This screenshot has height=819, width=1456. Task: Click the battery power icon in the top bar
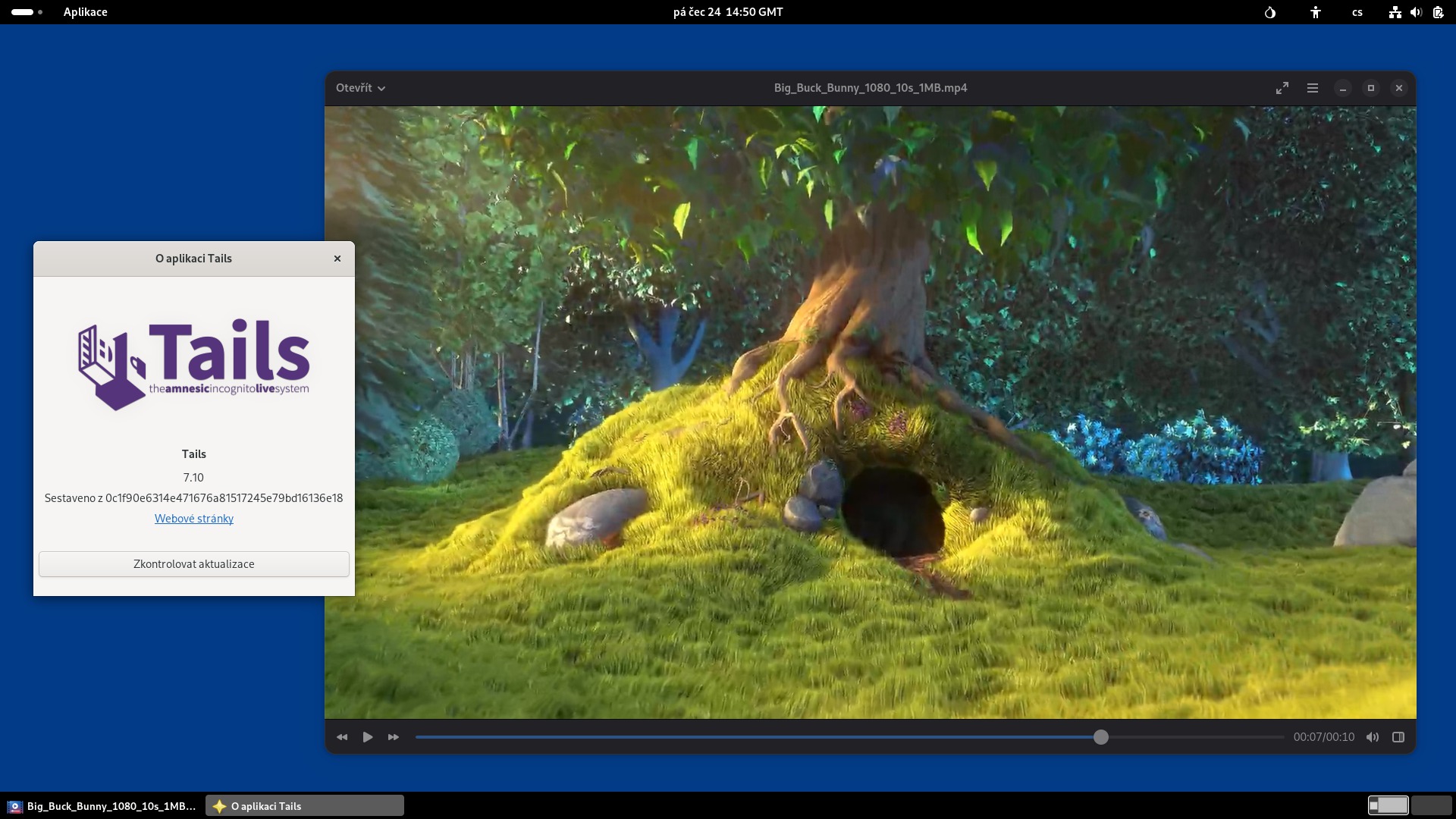click(x=1438, y=12)
